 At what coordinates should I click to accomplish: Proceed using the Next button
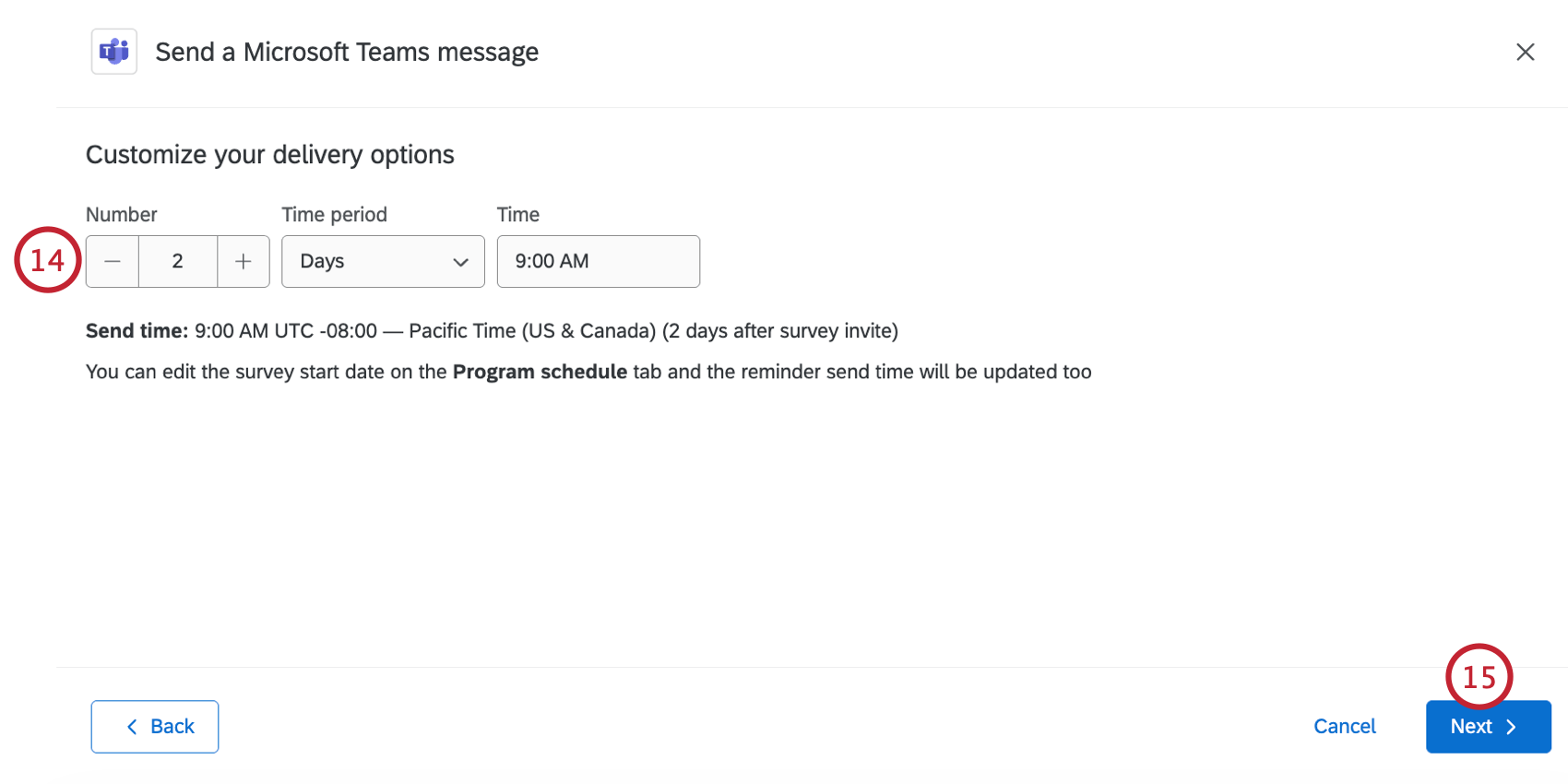(x=1488, y=727)
